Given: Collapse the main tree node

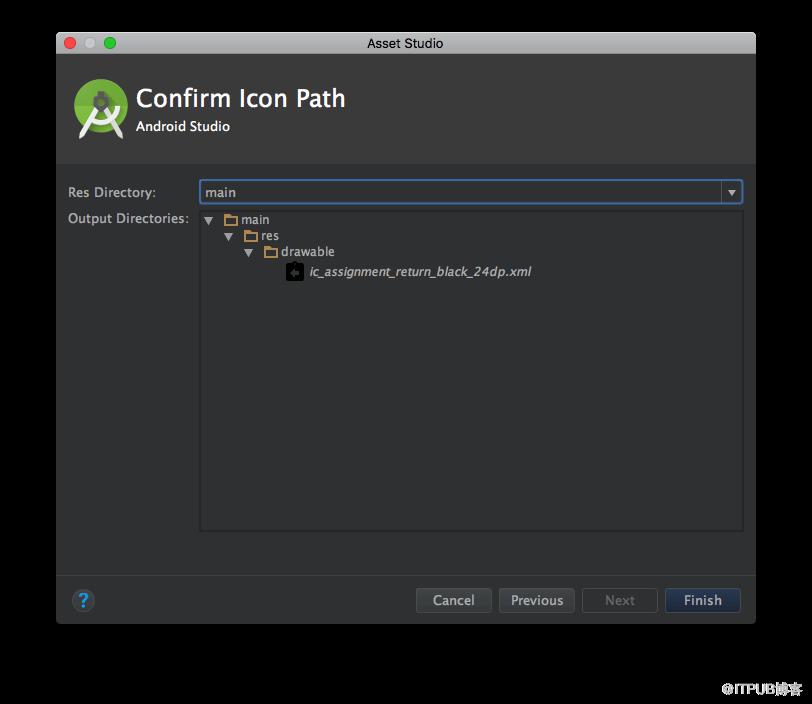Looking at the screenshot, I should click(209, 221).
